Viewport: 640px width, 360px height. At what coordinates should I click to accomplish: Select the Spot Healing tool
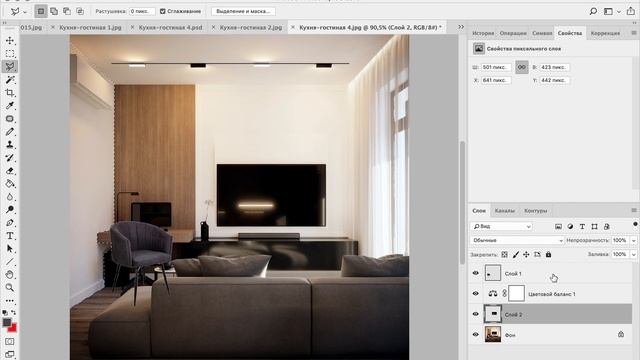pos(10,119)
